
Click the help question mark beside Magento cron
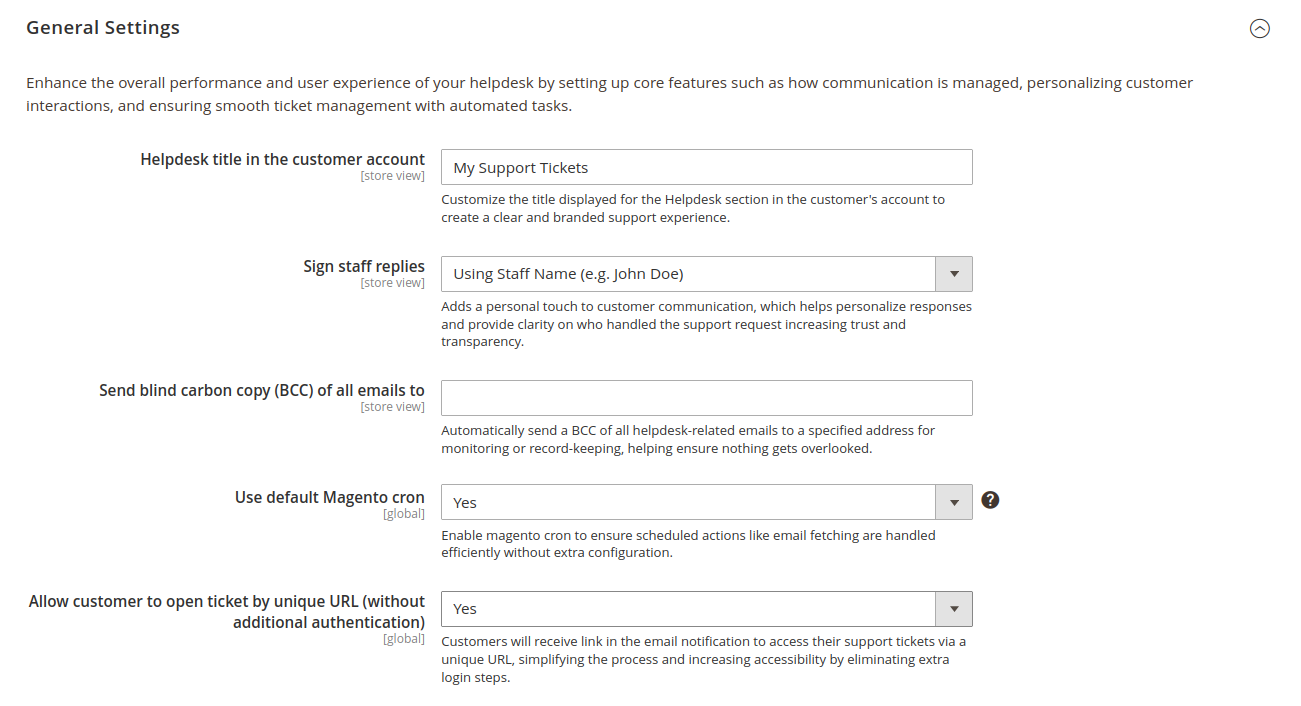point(990,500)
